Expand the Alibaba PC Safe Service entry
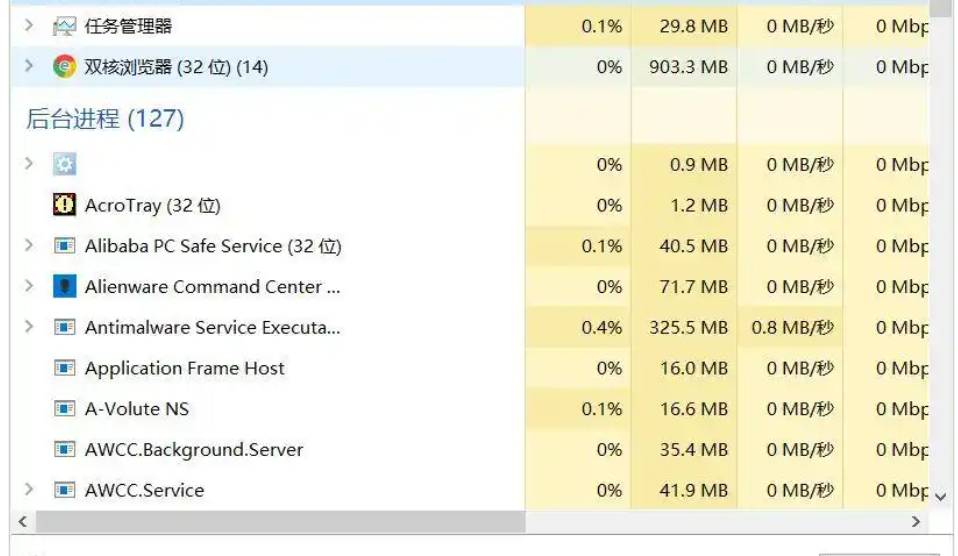Viewport: 958px width, 556px height. click(29, 246)
